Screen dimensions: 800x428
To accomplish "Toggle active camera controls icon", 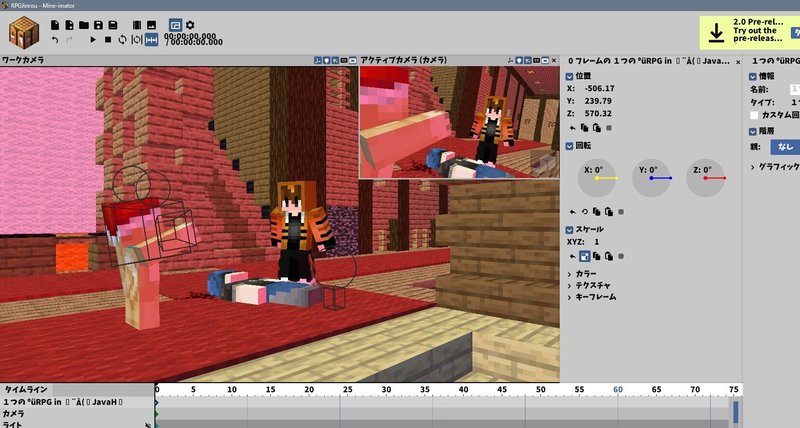I will tap(510, 60).
